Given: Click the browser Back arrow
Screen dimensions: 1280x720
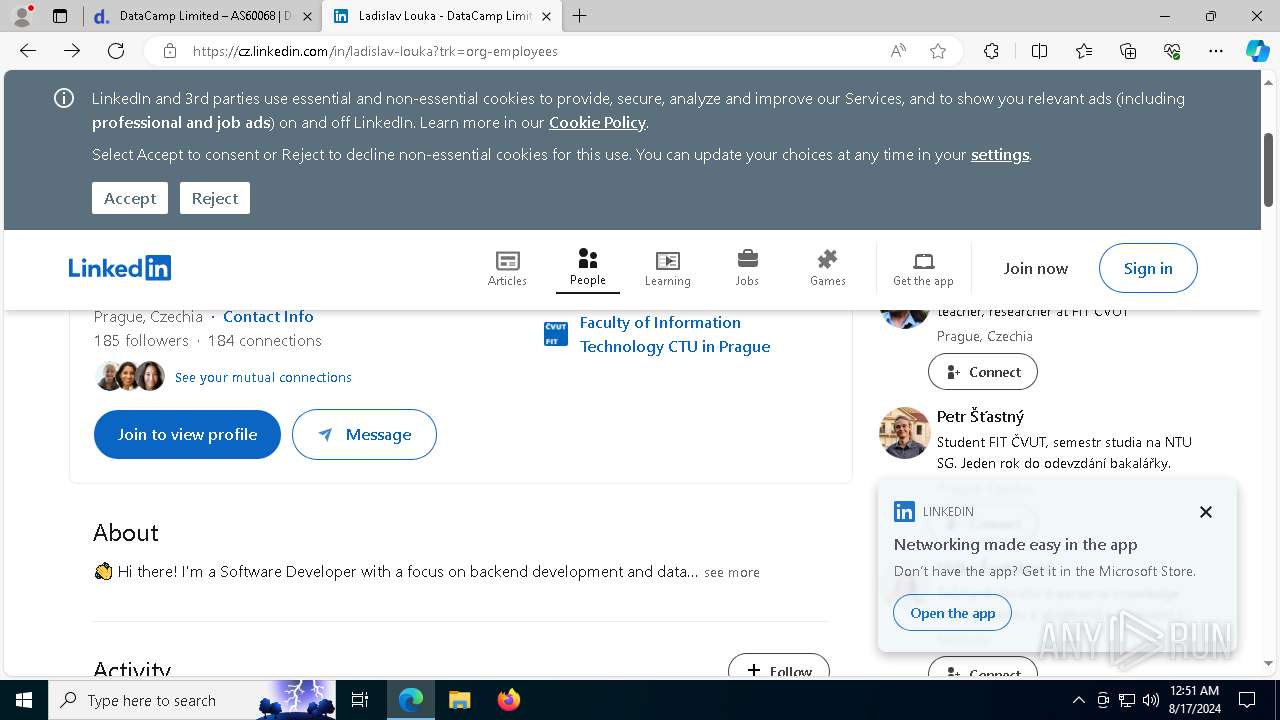Looking at the screenshot, I should click(28, 51).
